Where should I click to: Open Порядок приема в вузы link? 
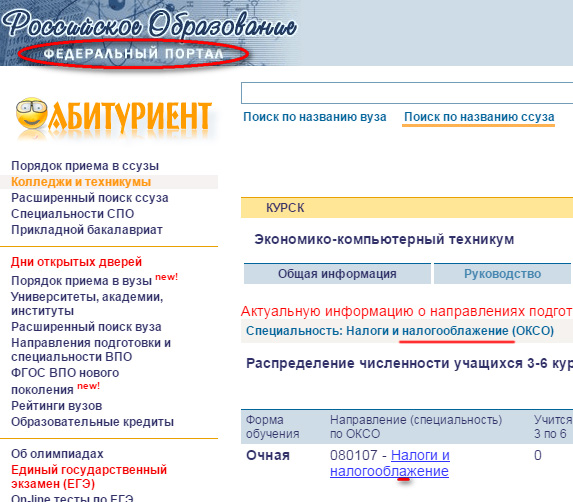[x=81, y=281]
